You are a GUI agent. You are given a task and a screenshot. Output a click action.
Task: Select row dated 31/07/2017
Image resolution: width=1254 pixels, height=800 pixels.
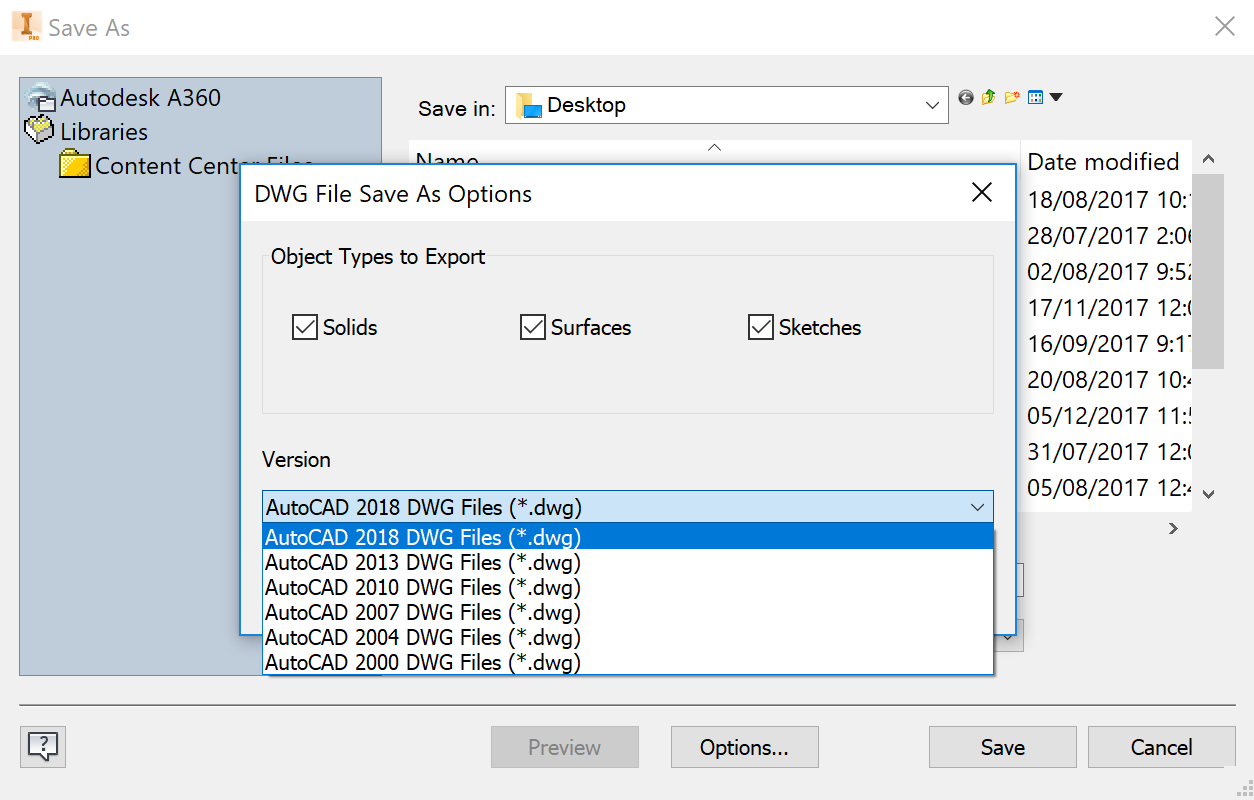[x=1107, y=451]
